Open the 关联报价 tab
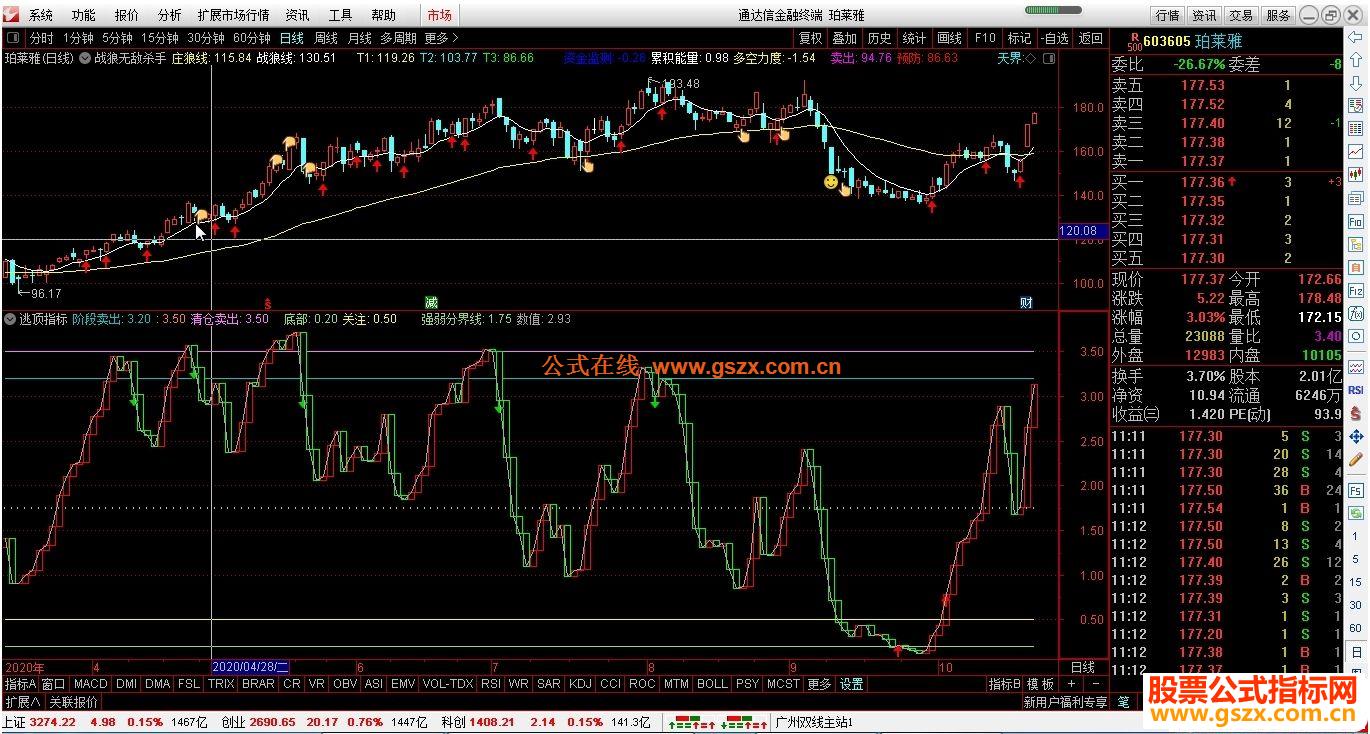This screenshot has width=1370, height=734. [x=74, y=702]
